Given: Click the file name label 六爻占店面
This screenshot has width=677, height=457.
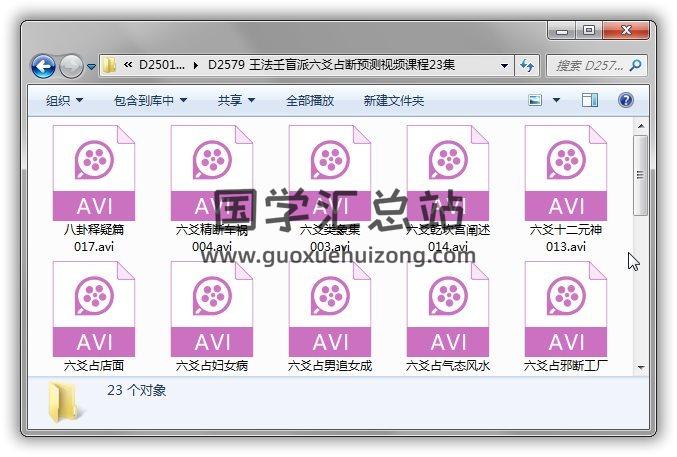Looking at the screenshot, I should click(x=94, y=366).
